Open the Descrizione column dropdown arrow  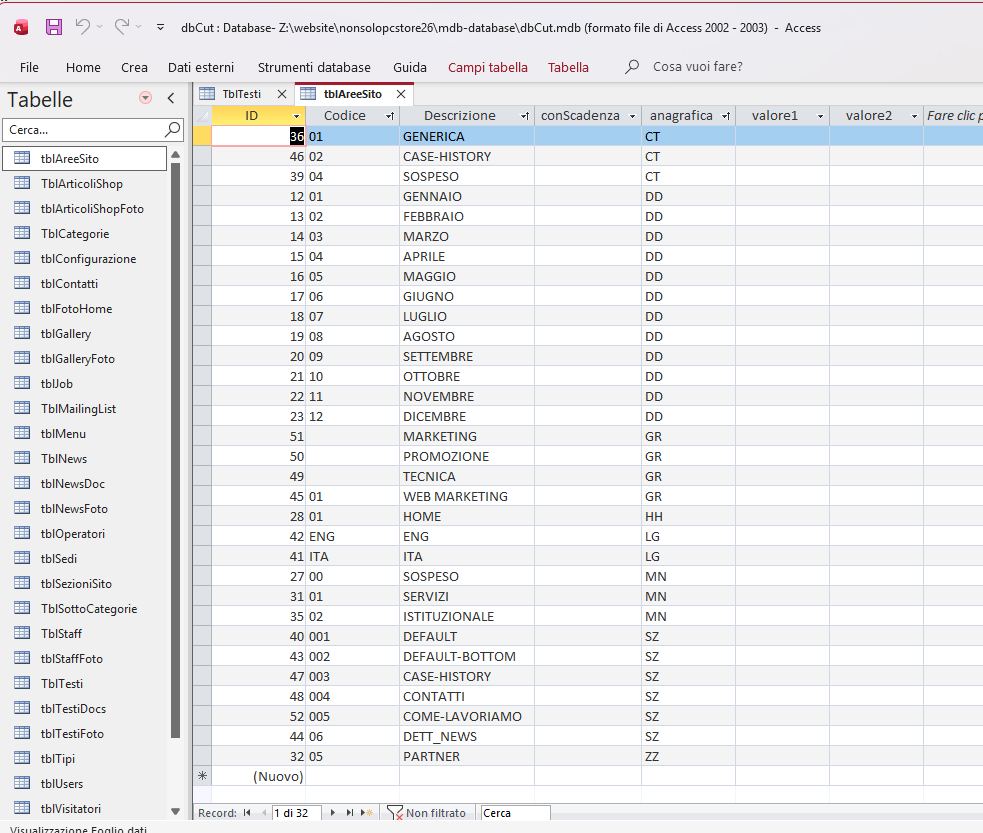click(x=525, y=116)
